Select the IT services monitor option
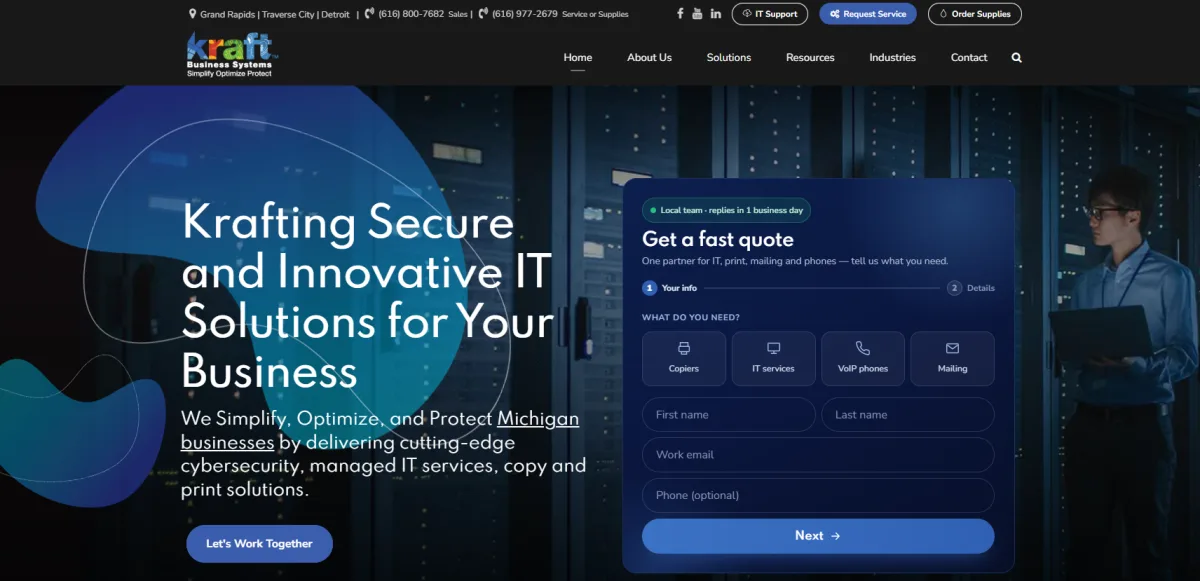 click(773, 358)
